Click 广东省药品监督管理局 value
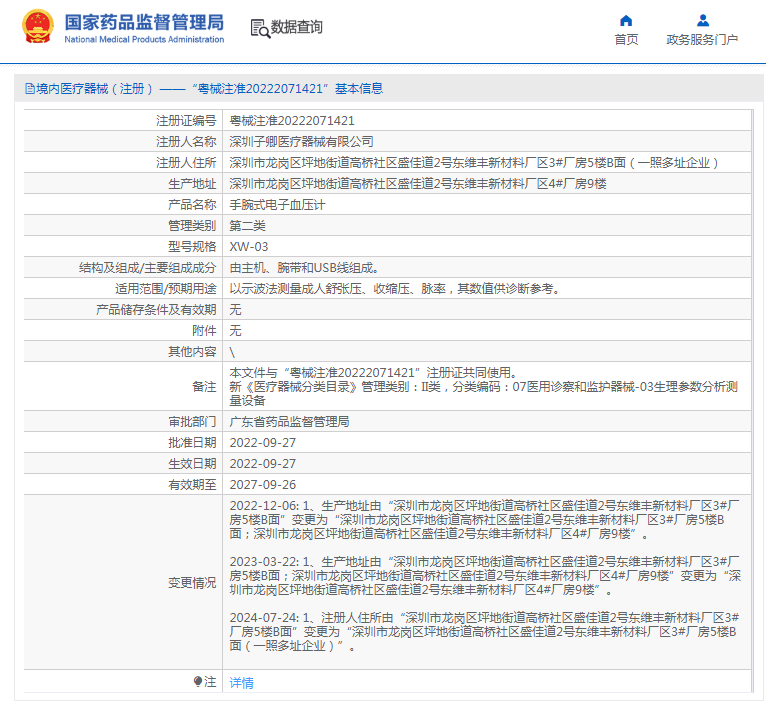766x707 pixels. [289, 422]
